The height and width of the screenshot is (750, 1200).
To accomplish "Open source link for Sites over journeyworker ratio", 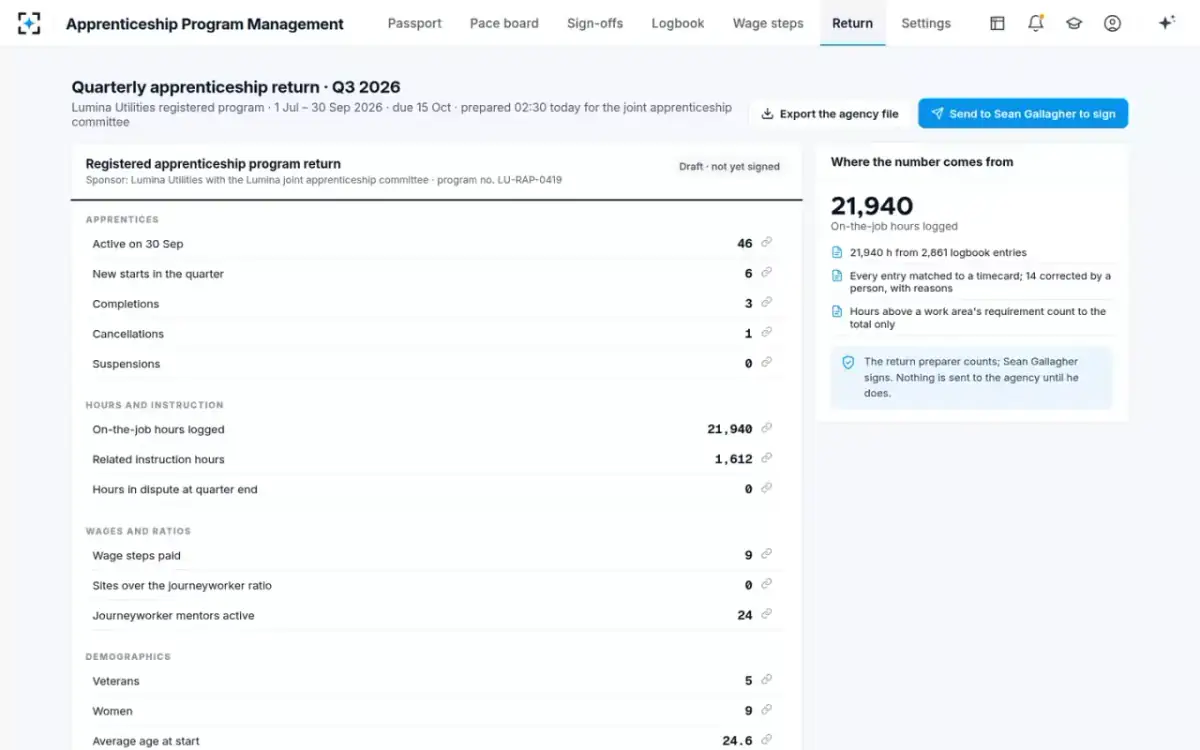I will [767, 585].
